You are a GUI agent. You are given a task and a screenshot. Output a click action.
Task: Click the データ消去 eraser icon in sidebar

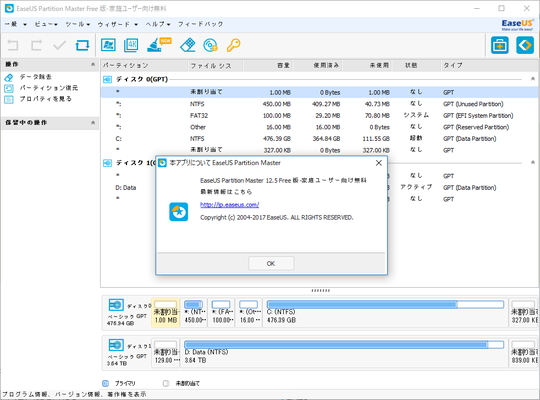click(9, 77)
